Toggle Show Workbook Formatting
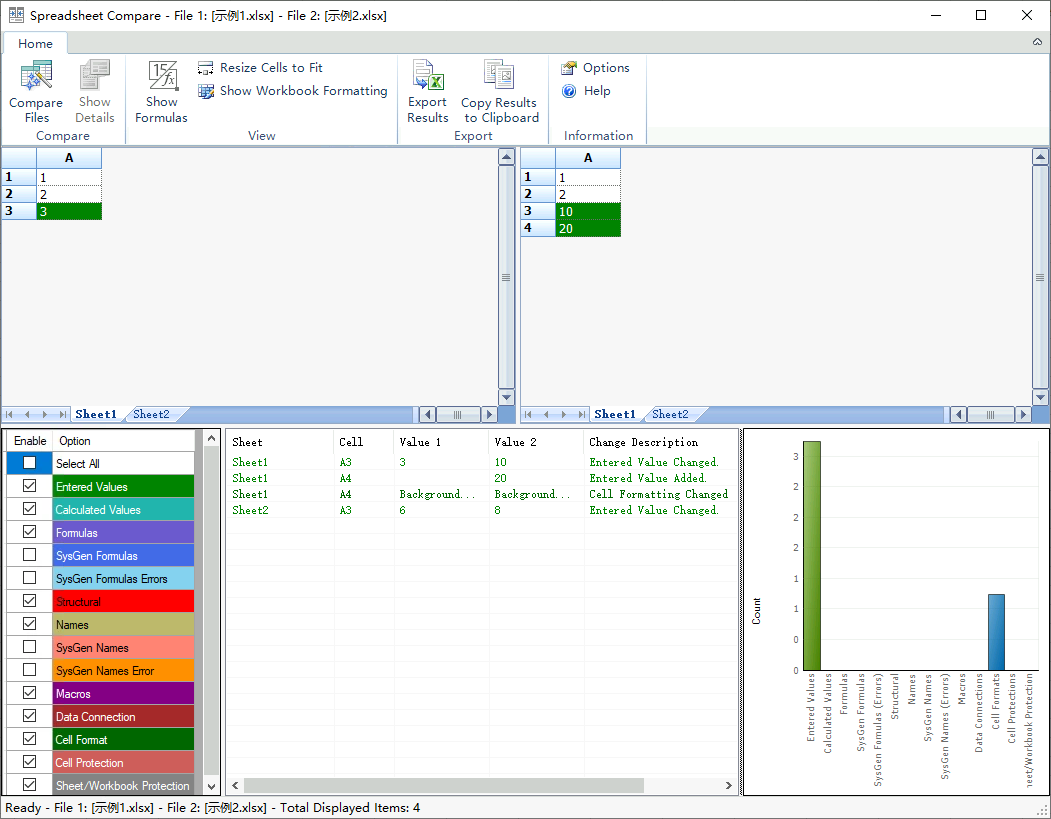This screenshot has width=1051, height=819. (292, 91)
